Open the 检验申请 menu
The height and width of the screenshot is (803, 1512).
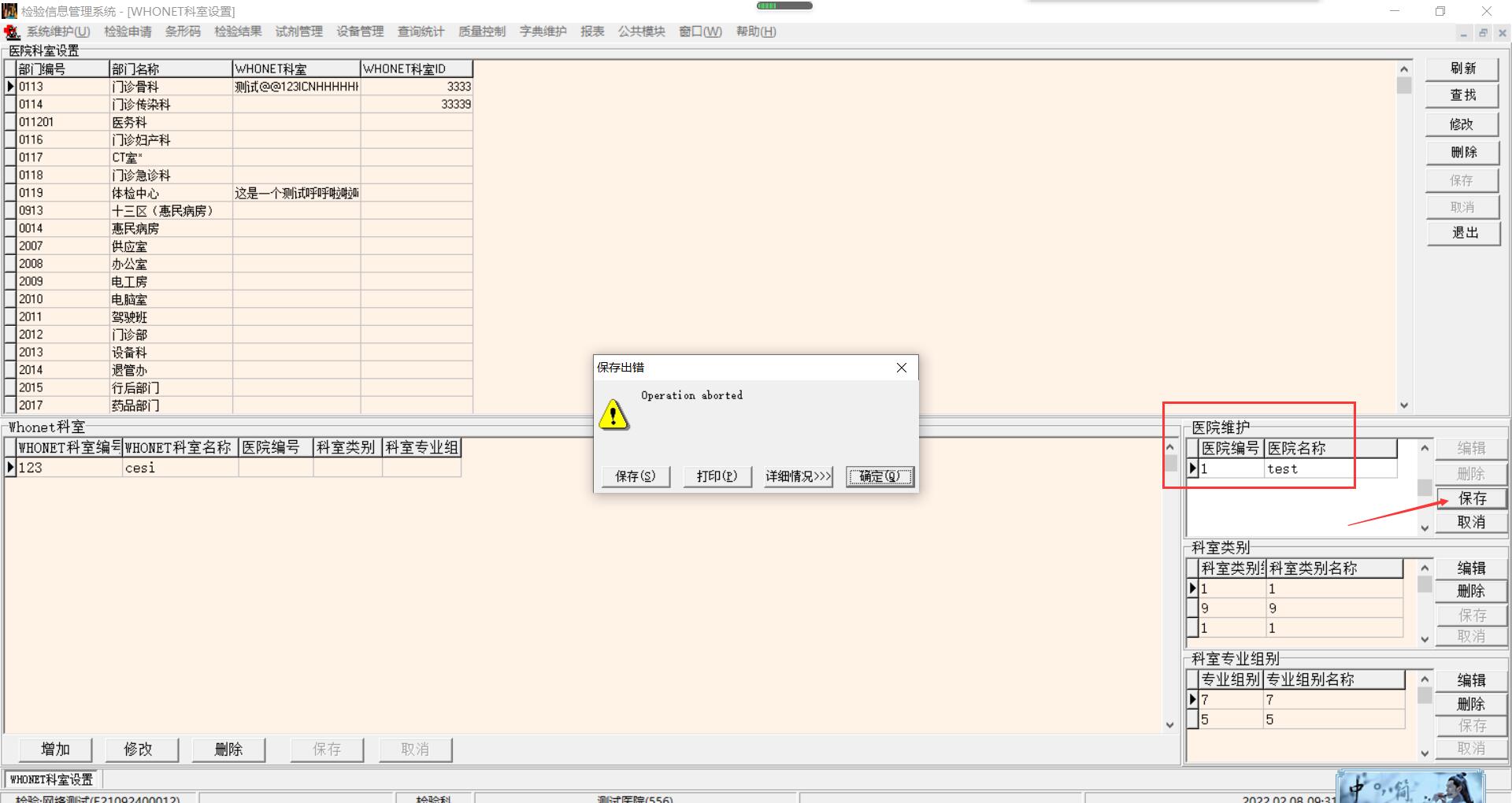click(x=128, y=31)
